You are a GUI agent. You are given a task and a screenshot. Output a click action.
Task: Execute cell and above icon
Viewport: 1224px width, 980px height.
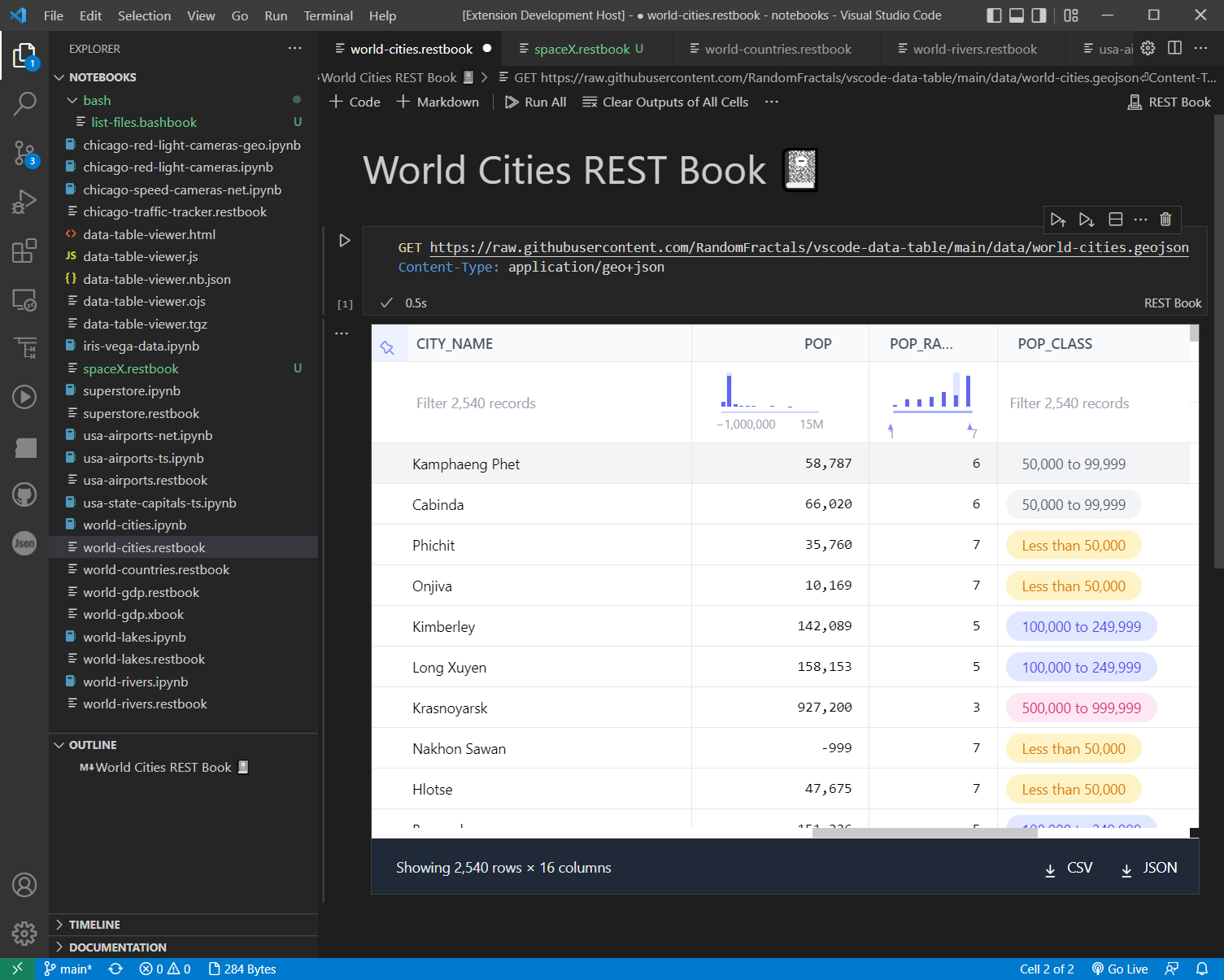(x=1058, y=220)
